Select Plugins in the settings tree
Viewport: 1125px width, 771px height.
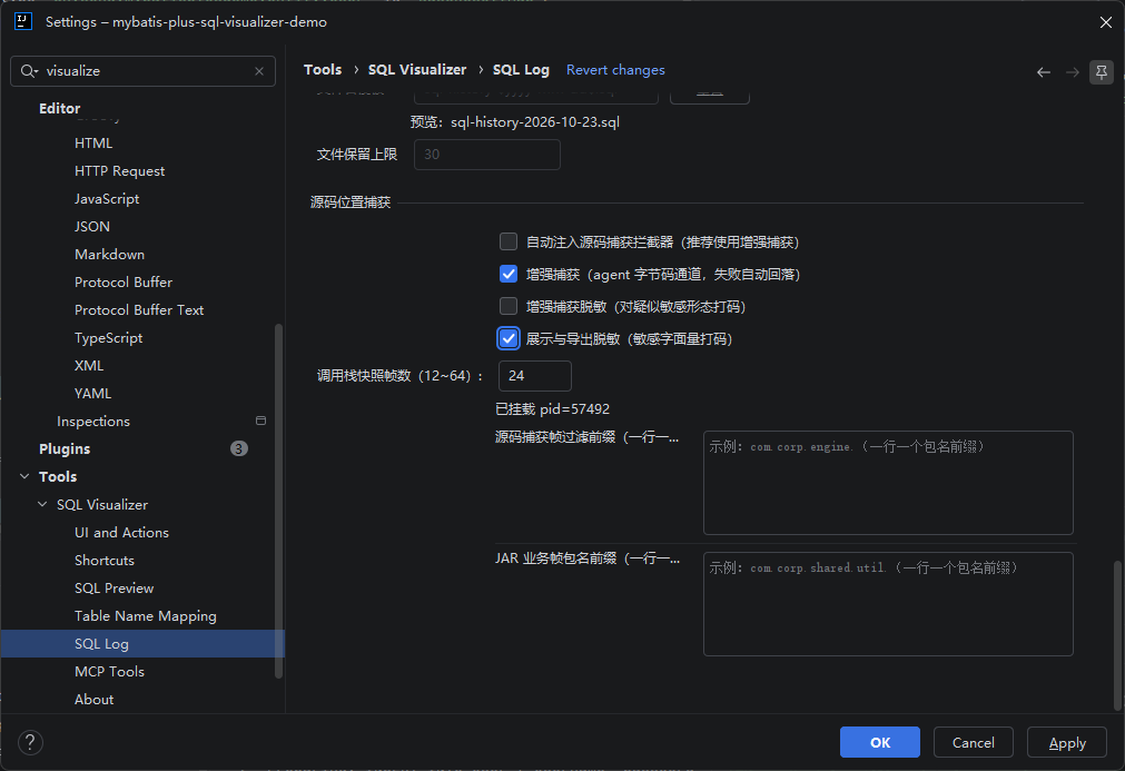click(x=65, y=449)
